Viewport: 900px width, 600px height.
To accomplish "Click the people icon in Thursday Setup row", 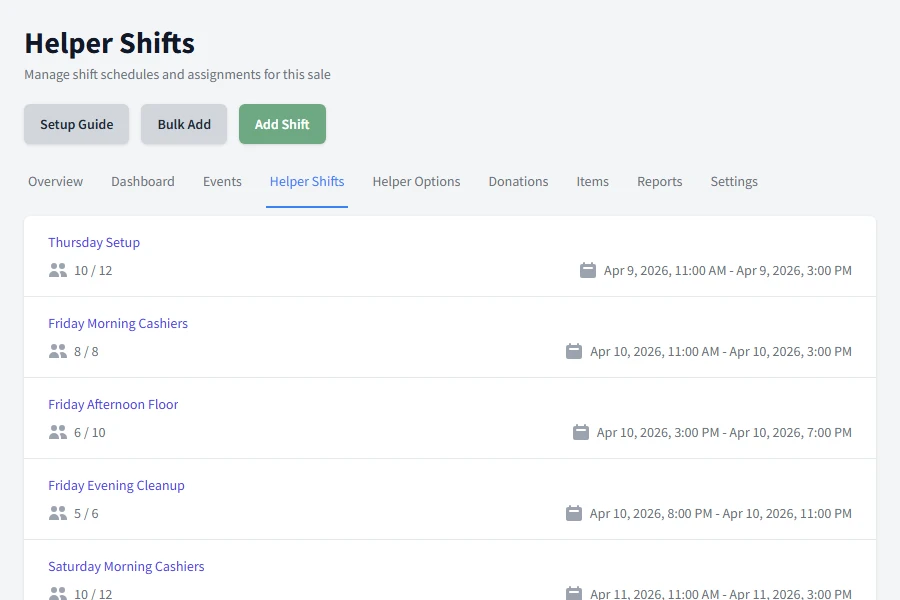I will (57, 270).
